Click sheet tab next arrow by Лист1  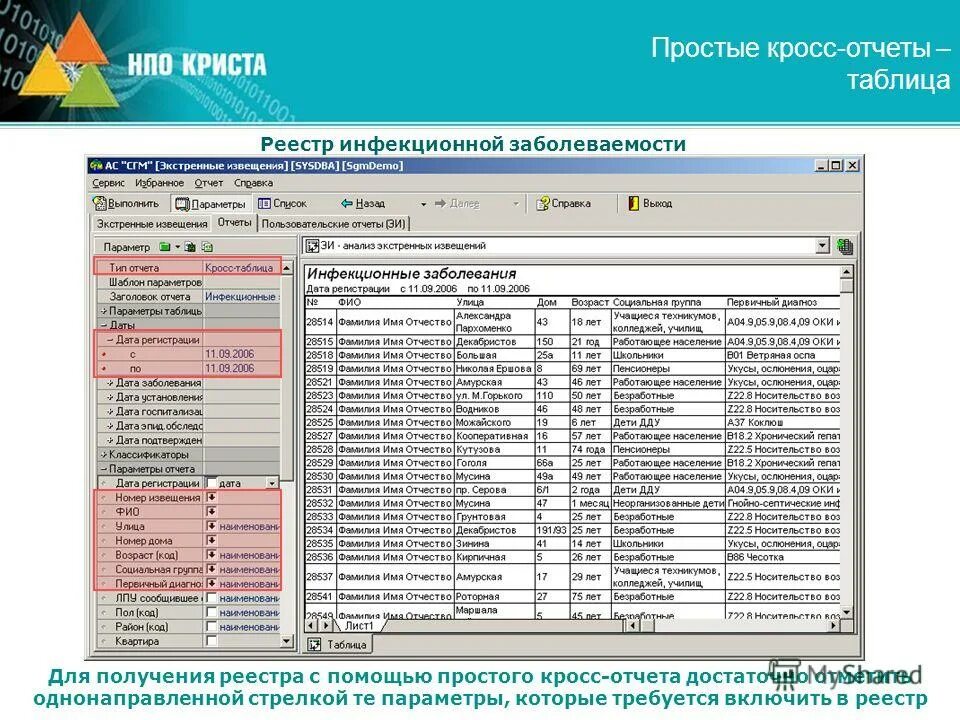(x=326, y=626)
